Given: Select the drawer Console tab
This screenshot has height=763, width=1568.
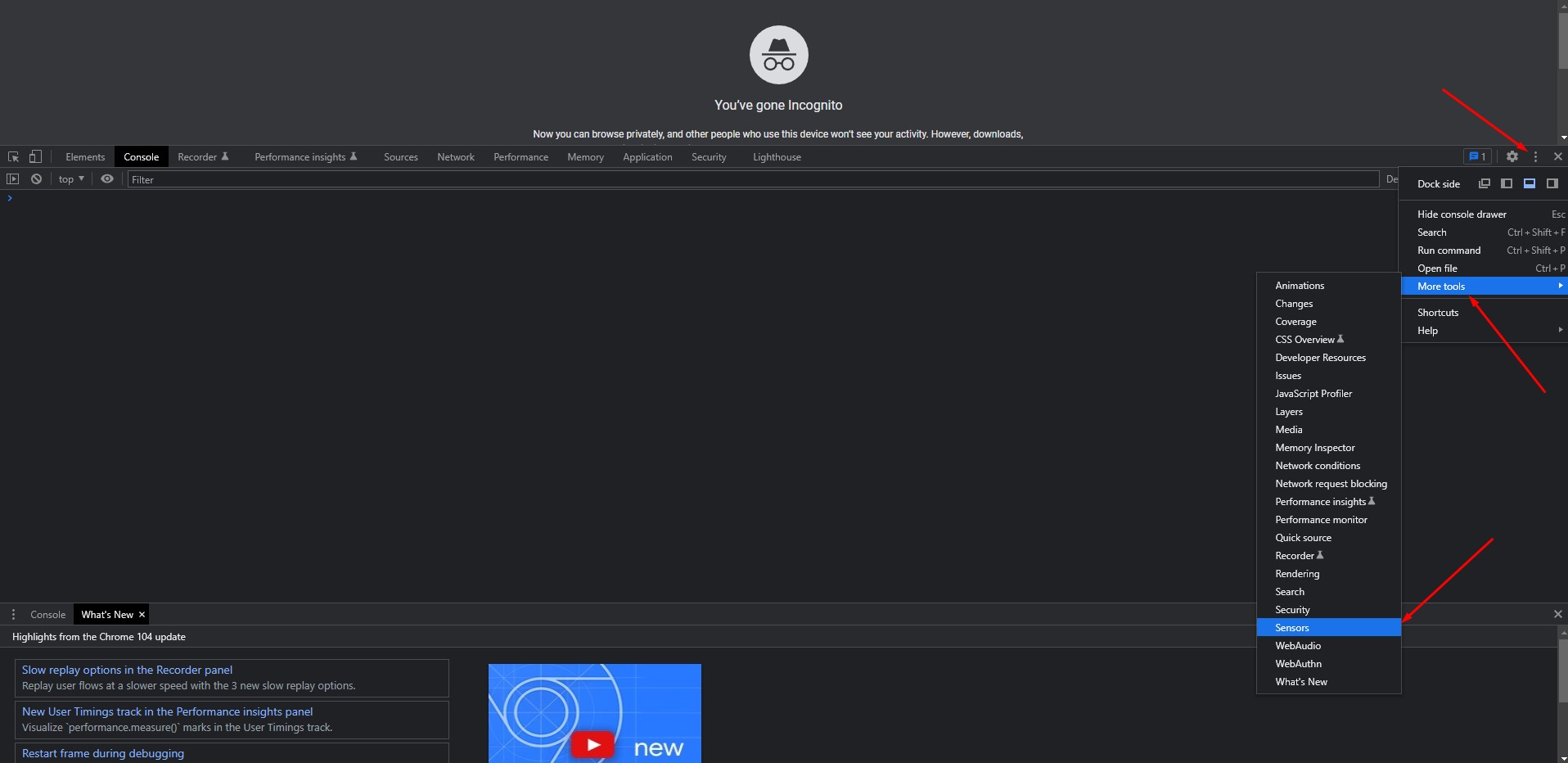Looking at the screenshot, I should (x=47, y=614).
